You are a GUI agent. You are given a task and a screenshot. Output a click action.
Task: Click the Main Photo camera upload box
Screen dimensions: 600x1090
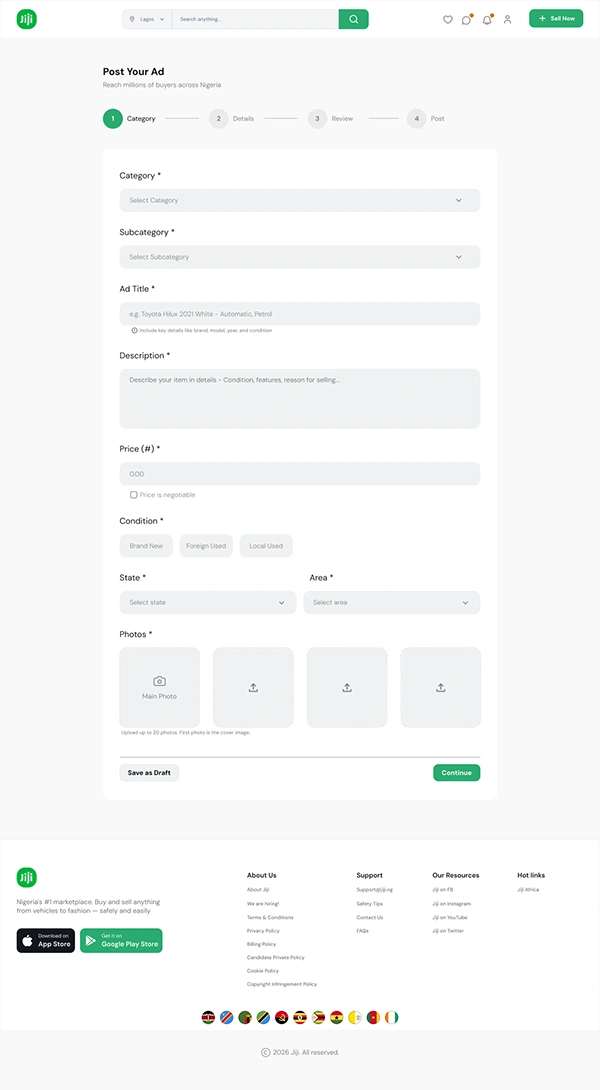[159, 687]
